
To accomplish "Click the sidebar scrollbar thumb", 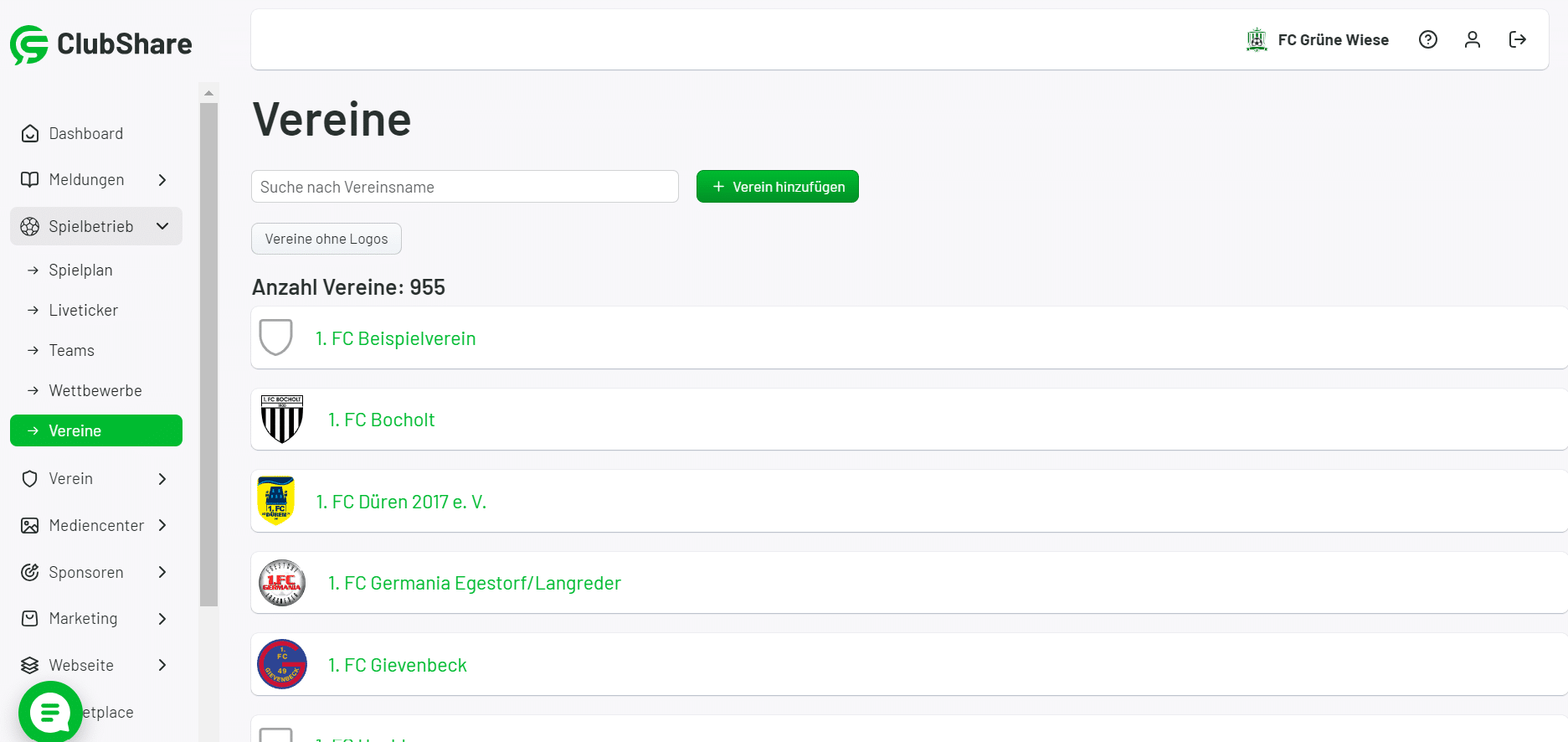I will (x=209, y=354).
